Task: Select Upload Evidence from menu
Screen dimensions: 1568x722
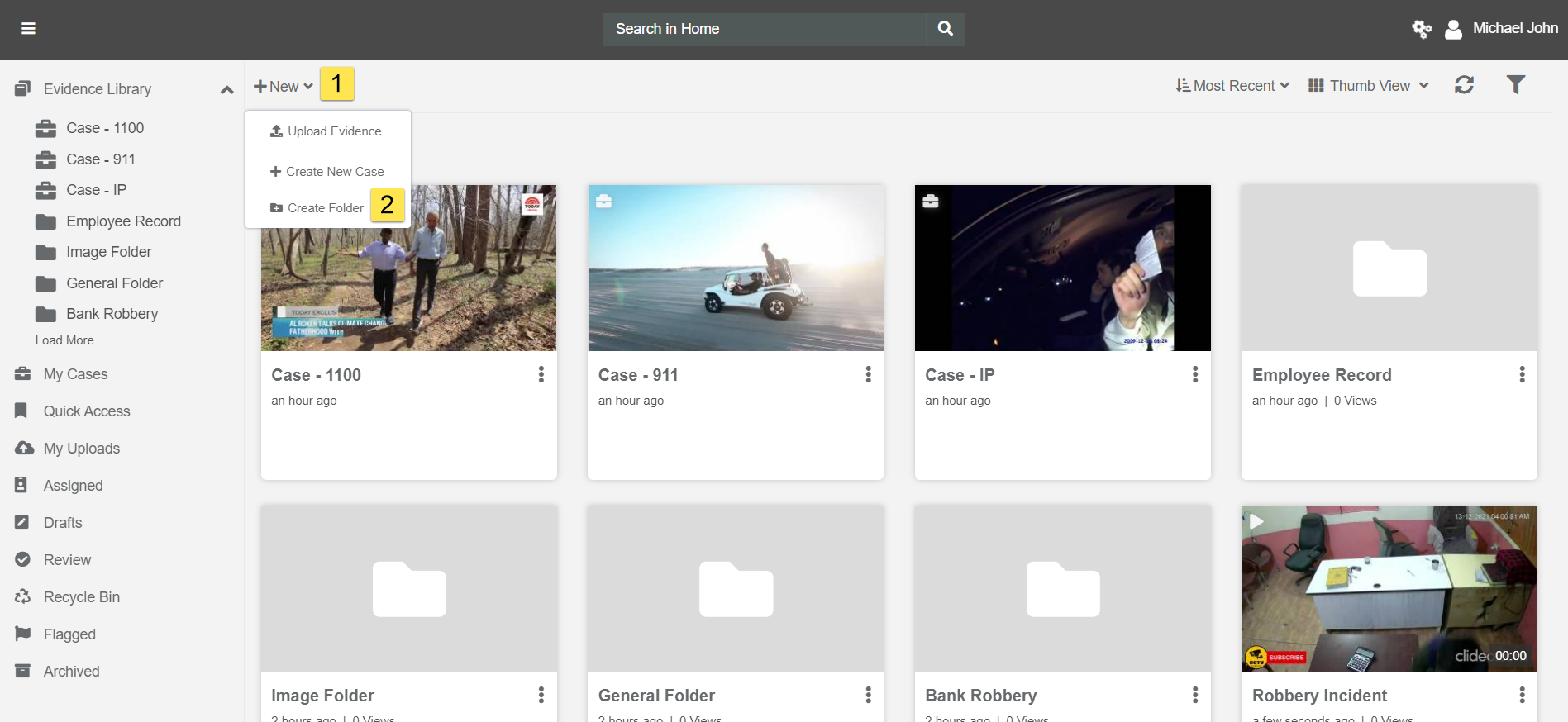Action: [326, 131]
